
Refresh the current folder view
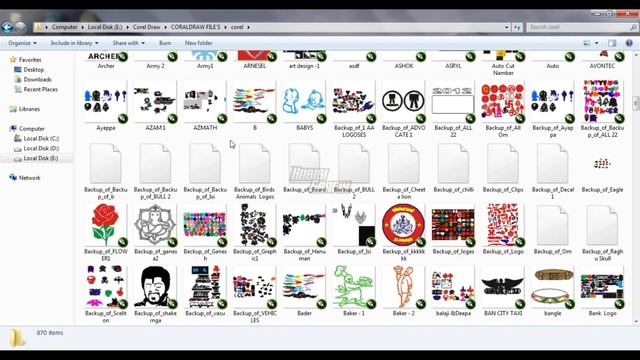[517, 27]
